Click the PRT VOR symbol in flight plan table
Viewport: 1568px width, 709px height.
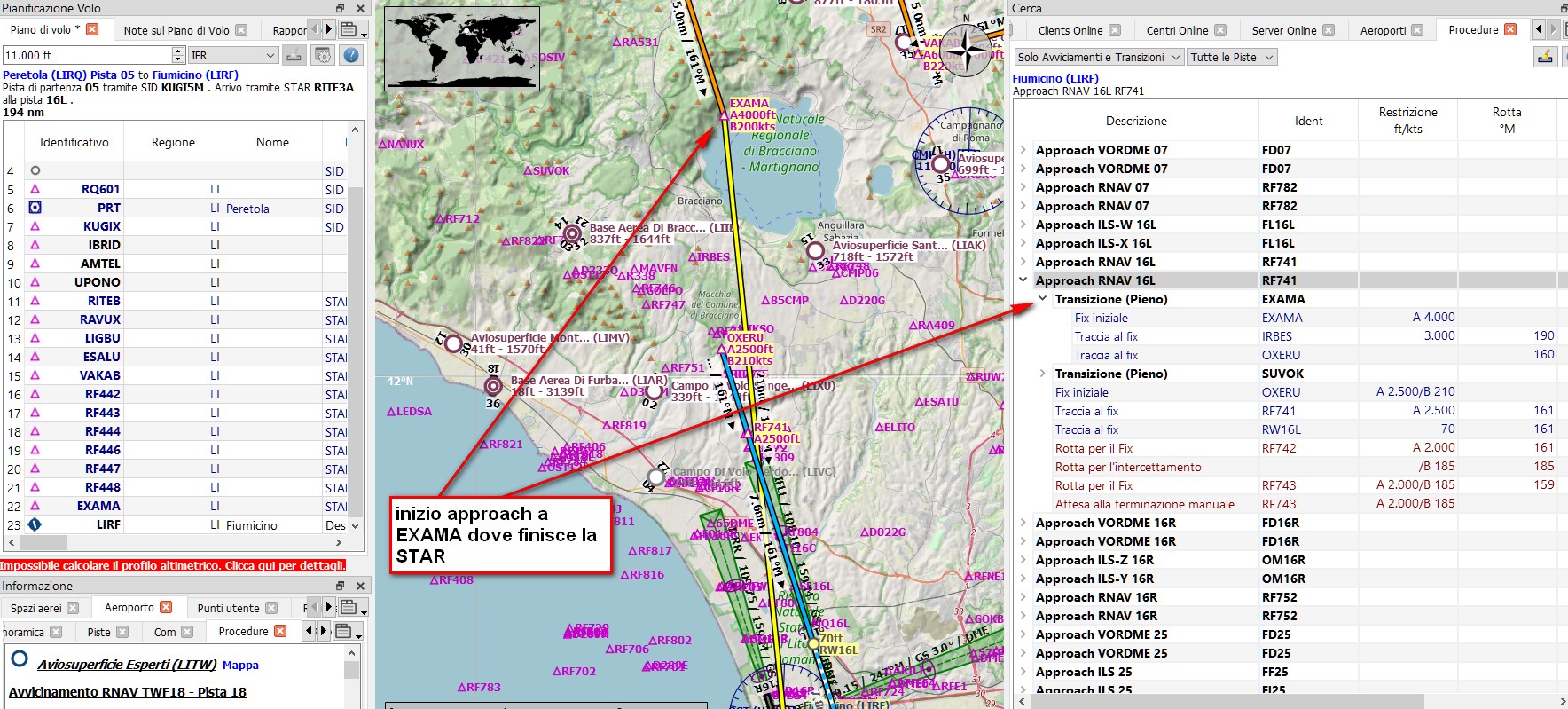[x=35, y=208]
